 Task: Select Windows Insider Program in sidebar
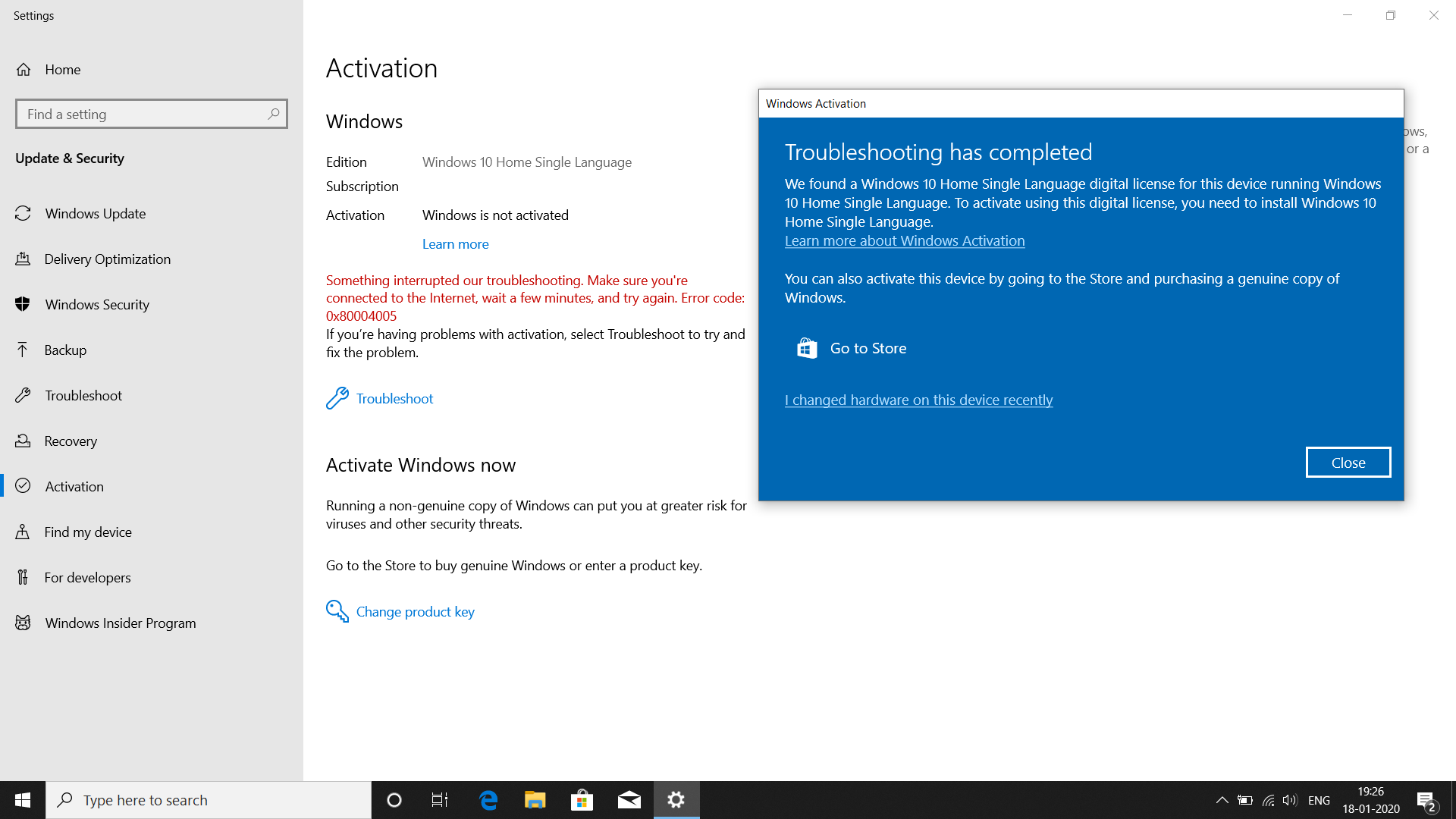click(152, 623)
